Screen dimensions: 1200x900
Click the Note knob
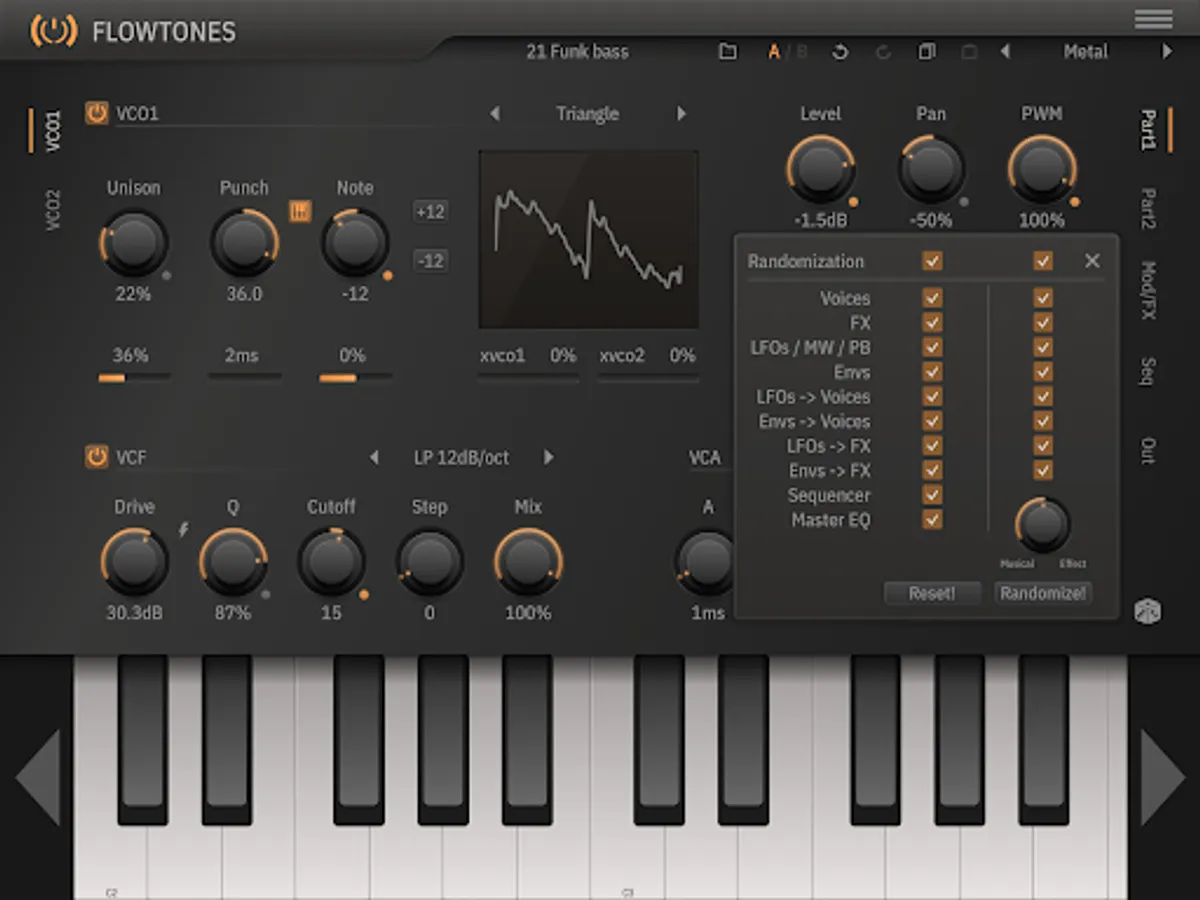tap(355, 242)
